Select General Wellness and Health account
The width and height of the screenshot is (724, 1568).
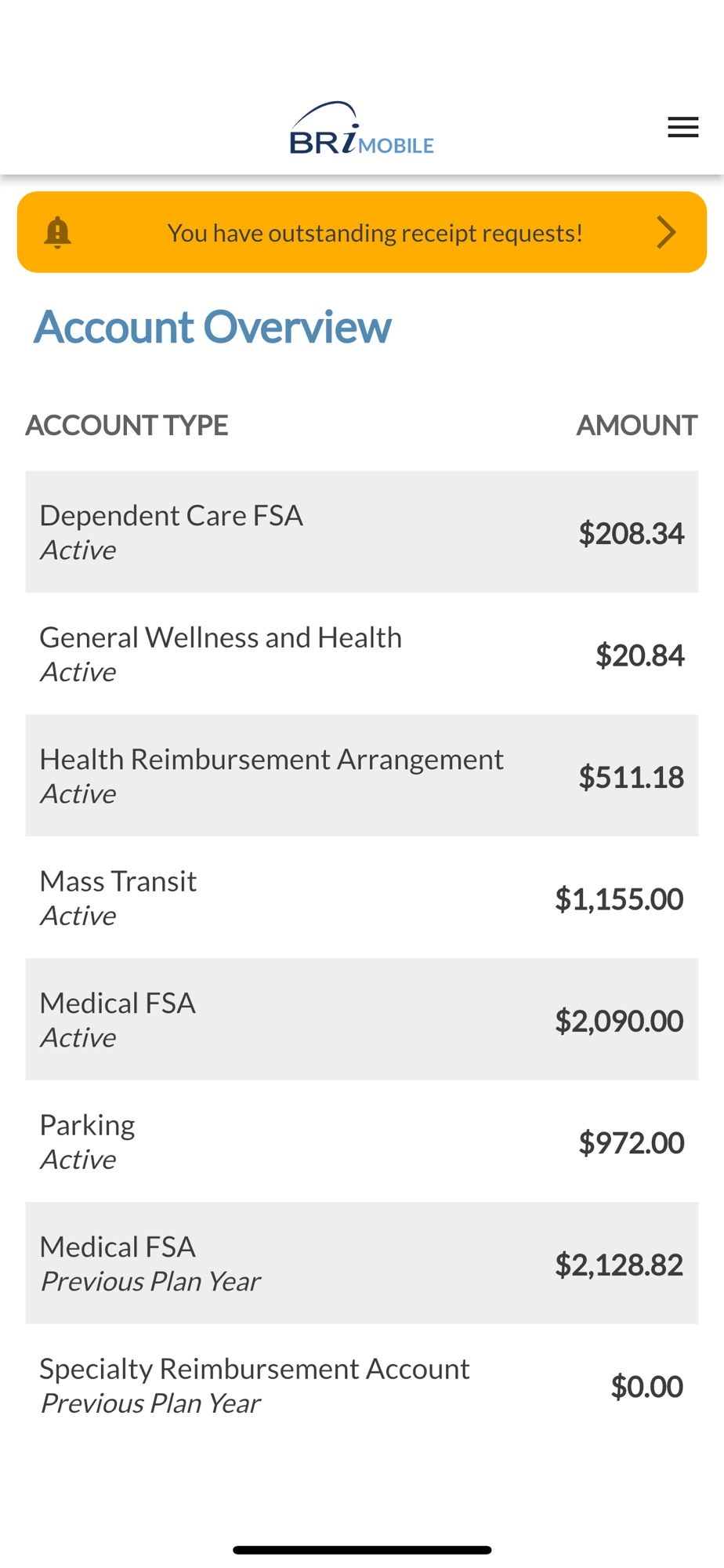tap(362, 654)
